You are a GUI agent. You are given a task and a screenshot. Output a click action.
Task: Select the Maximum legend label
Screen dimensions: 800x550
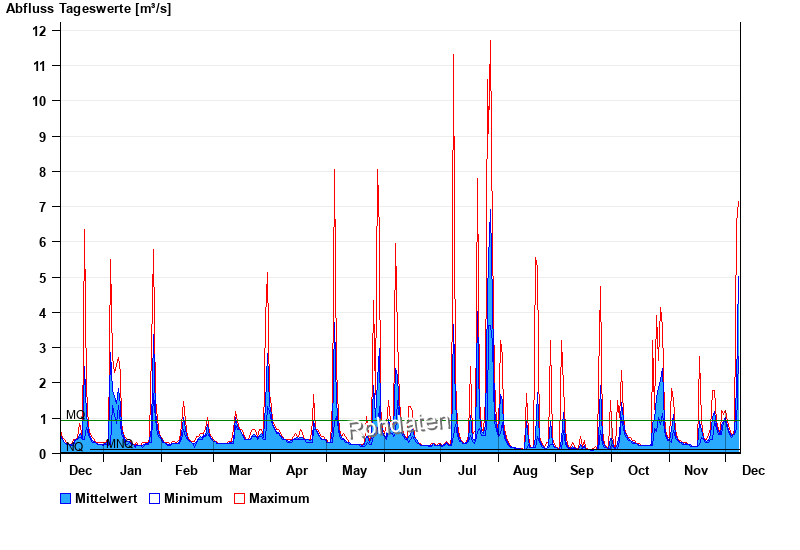[x=279, y=498]
